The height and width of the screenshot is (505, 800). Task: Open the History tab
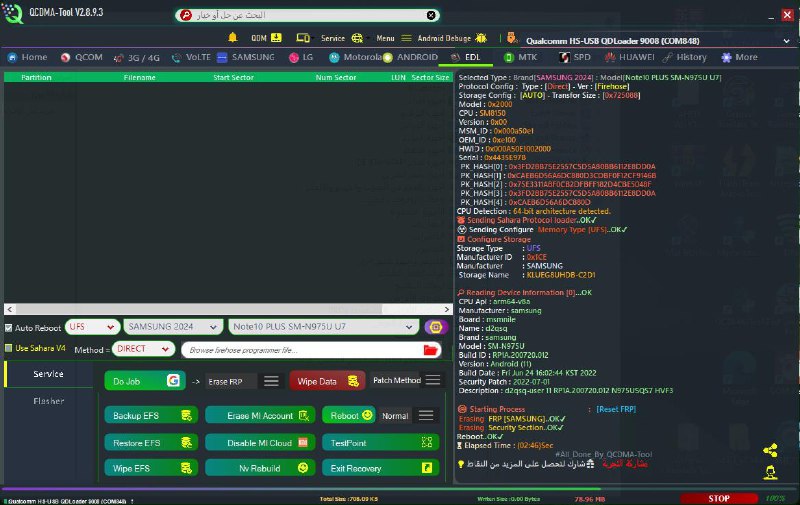click(685, 57)
